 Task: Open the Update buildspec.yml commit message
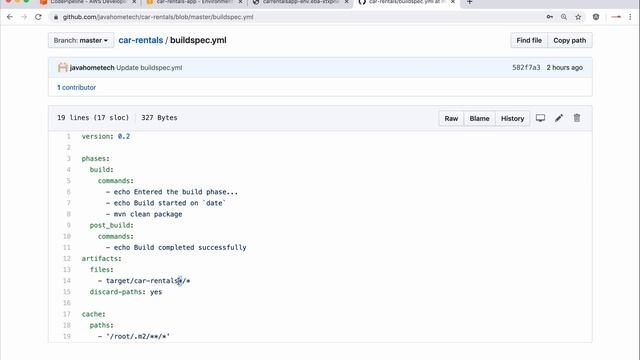click(x=149, y=68)
